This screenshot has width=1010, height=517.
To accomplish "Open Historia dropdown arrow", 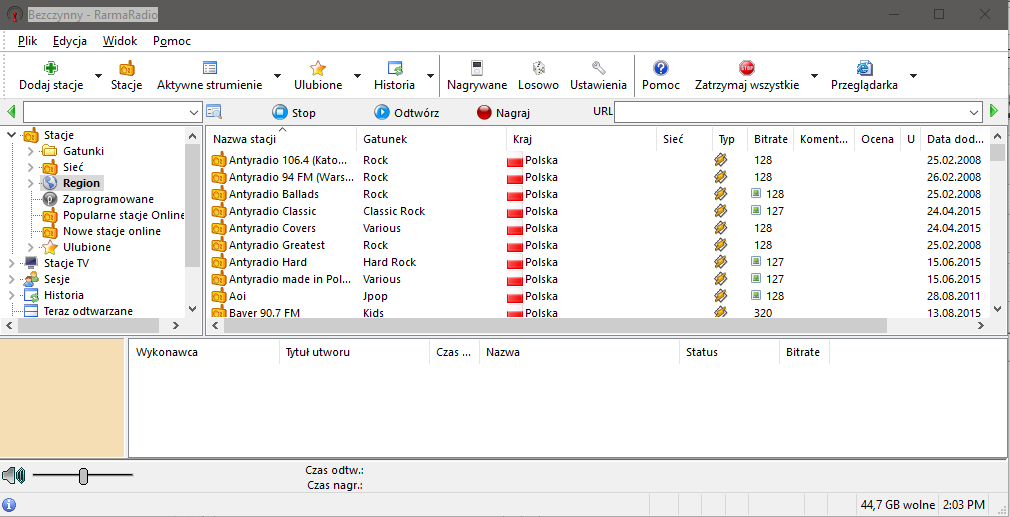I will tap(430, 76).
